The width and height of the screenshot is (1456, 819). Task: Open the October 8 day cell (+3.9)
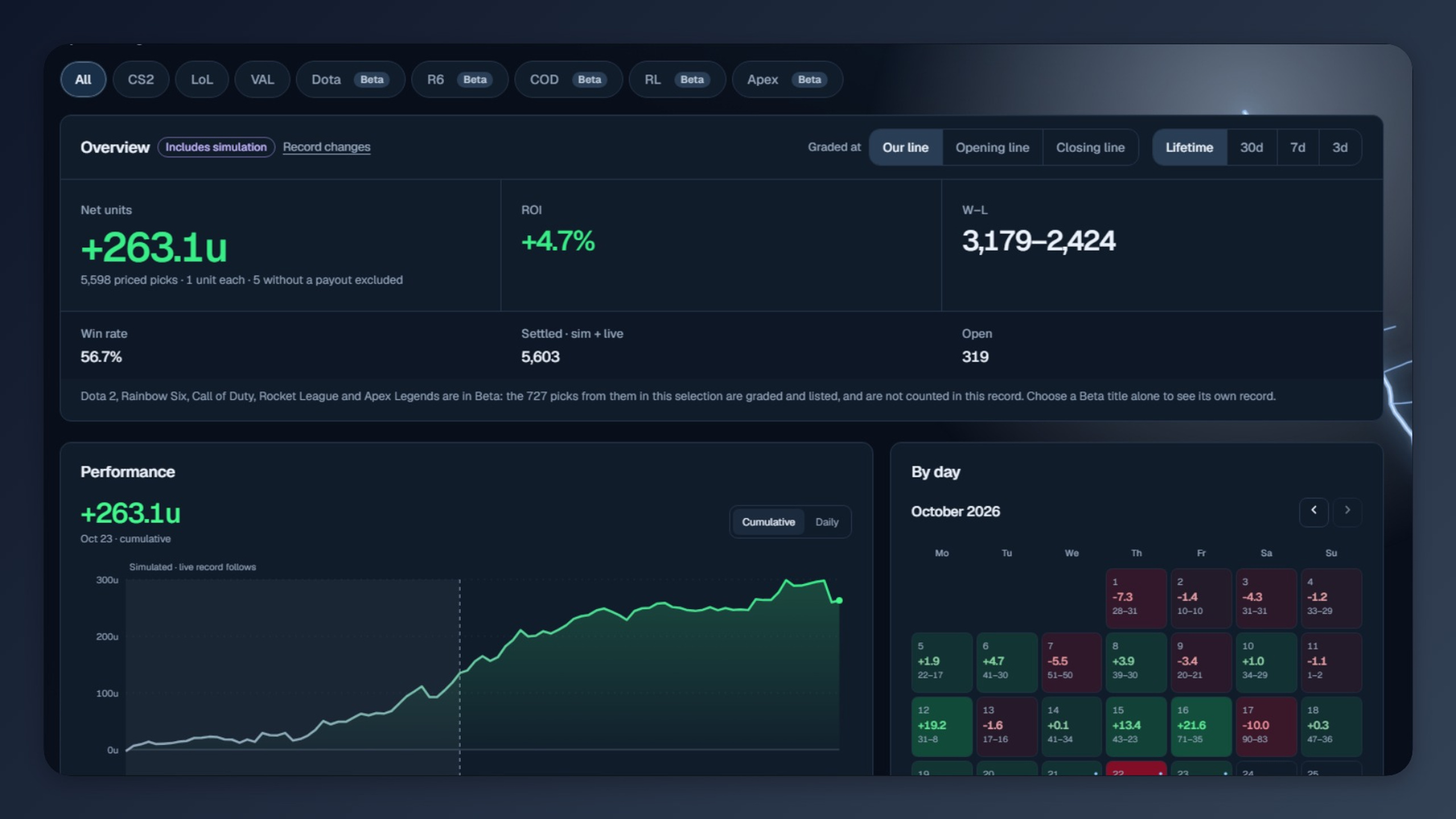1136,662
